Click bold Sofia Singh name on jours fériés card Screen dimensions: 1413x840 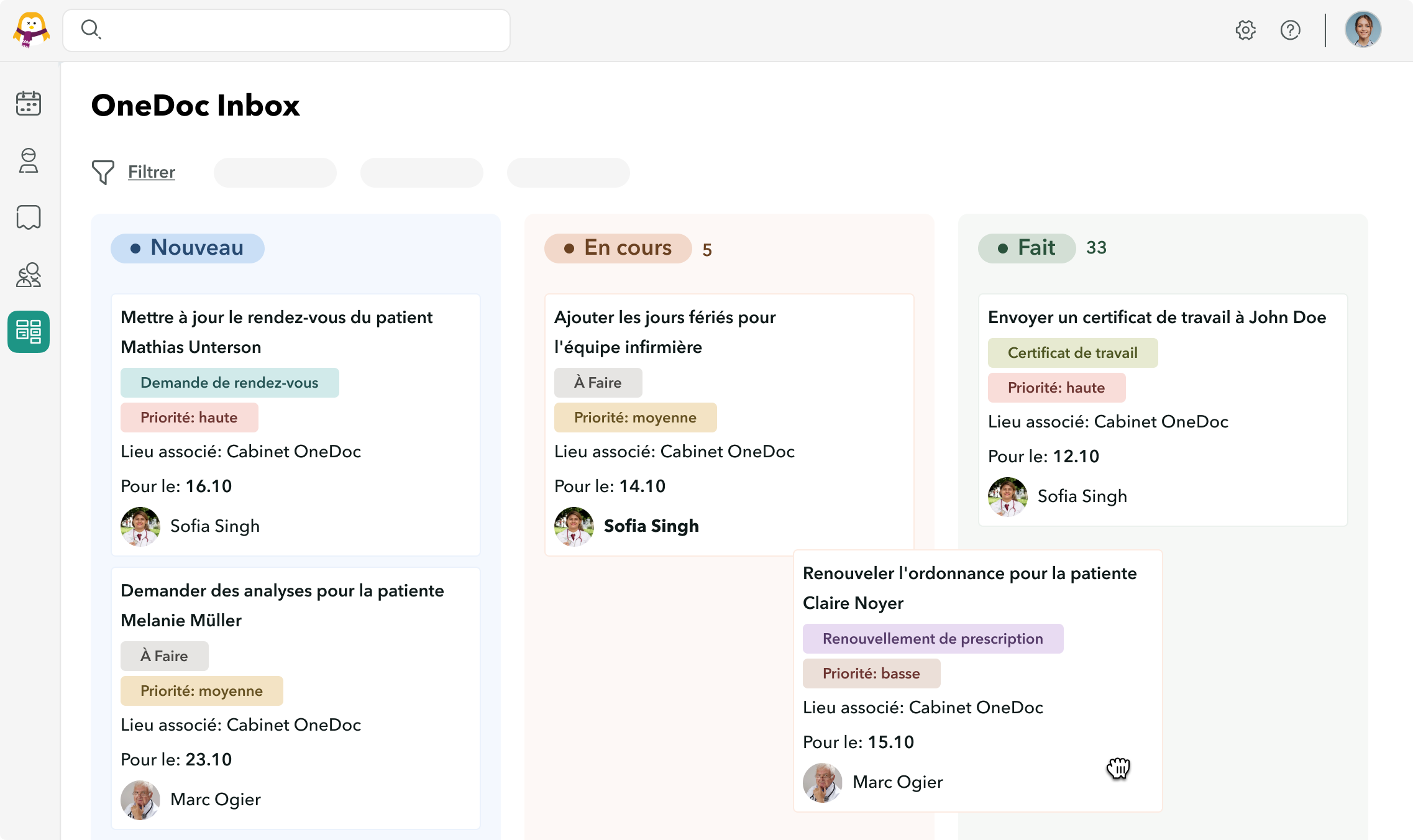[651, 526]
